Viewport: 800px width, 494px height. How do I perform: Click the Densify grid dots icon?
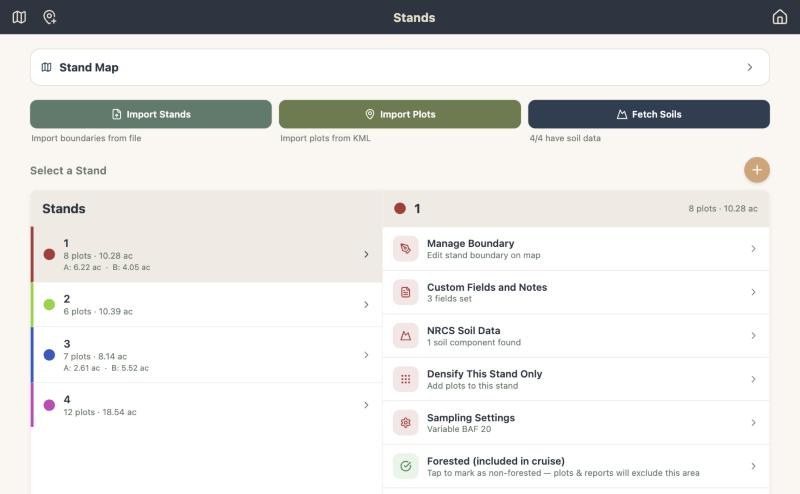pos(406,379)
